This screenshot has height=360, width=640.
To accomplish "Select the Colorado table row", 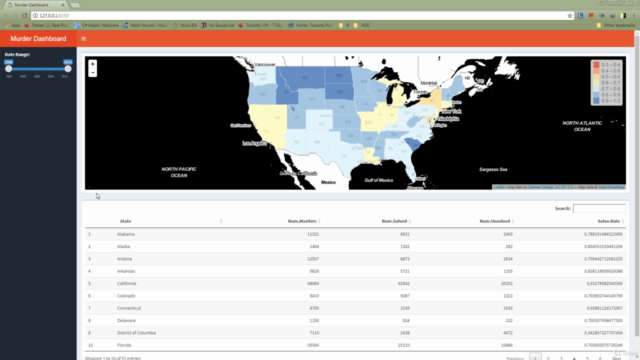I will (x=355, y=296).
